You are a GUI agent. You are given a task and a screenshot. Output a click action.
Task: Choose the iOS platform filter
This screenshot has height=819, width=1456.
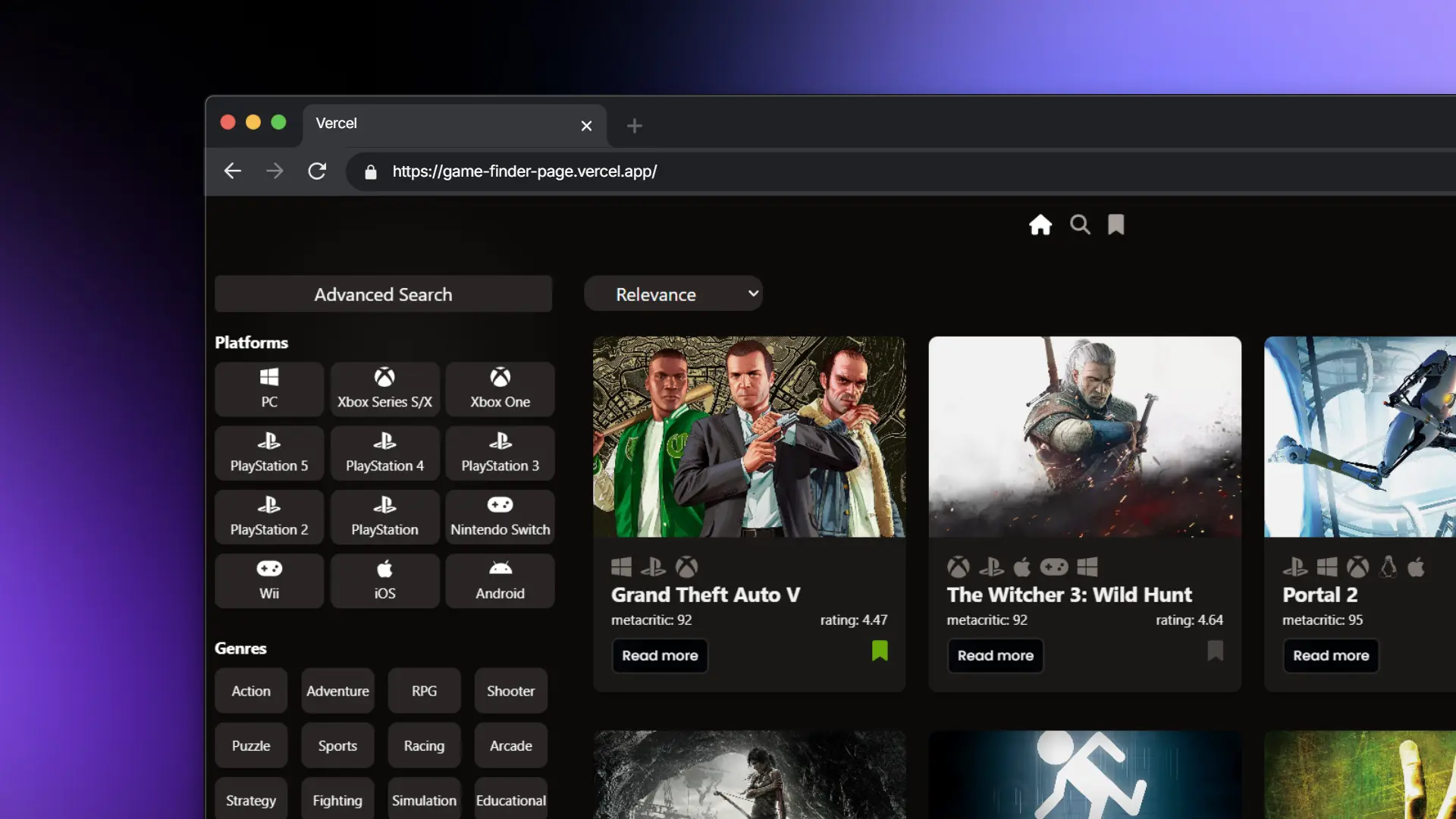pyautogui.click(x=384, y=580)
